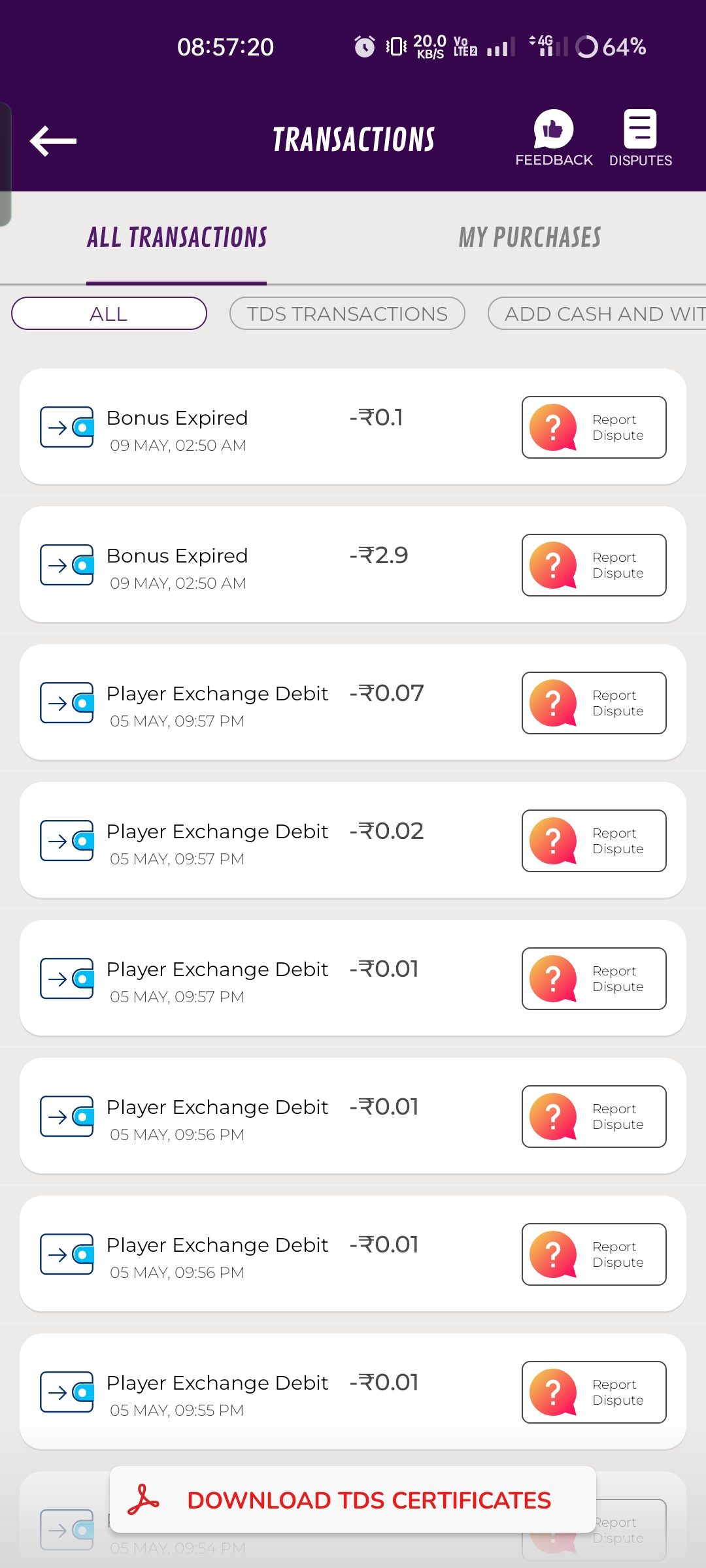Open Feedback thumbs-up icon

[554, 129]
